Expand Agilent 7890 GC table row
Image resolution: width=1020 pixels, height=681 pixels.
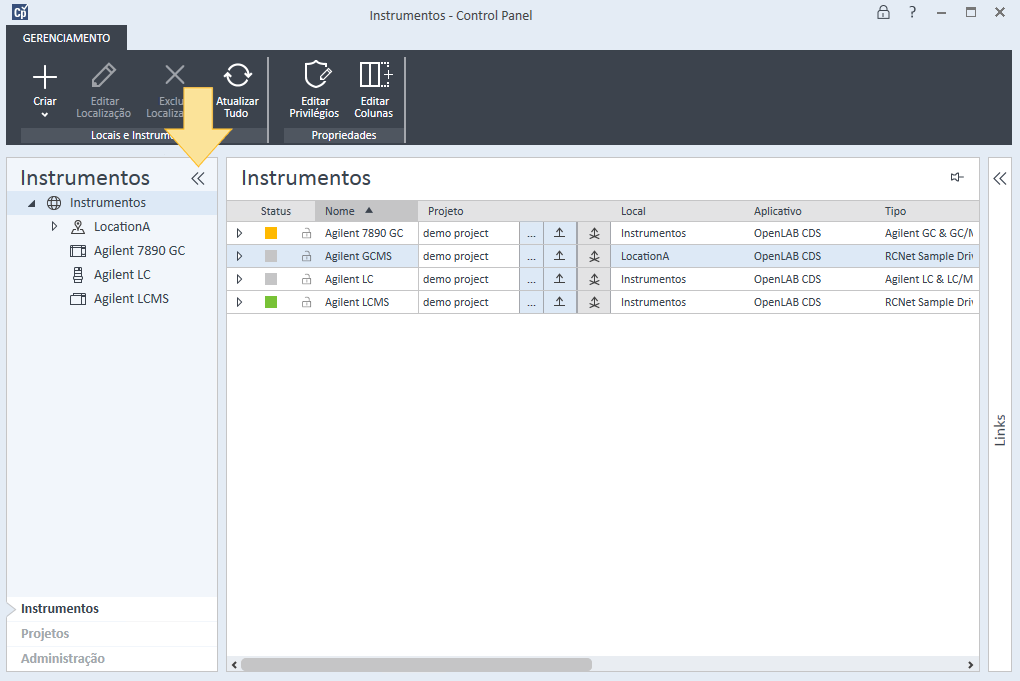[239, 233]
